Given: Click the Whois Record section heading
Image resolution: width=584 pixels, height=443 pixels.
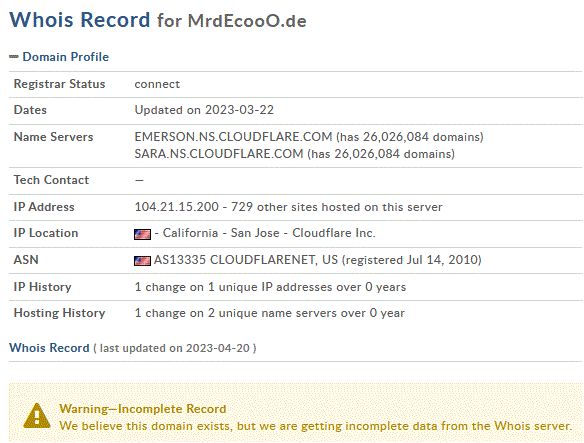Looking at the screenshot, I should pyautogui.click(x=49, y=348).
